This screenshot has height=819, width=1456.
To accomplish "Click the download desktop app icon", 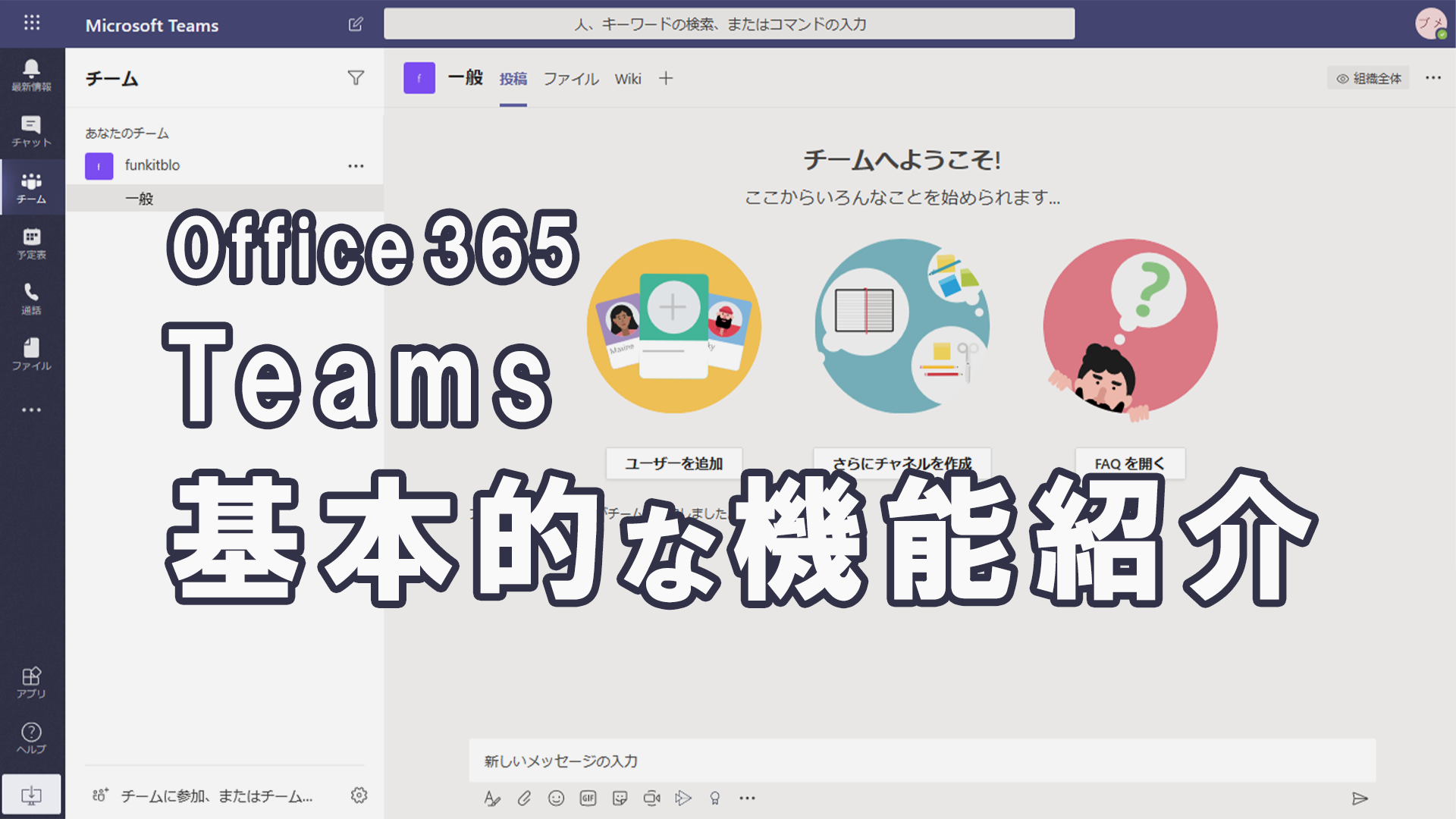I will pos(31,794).
